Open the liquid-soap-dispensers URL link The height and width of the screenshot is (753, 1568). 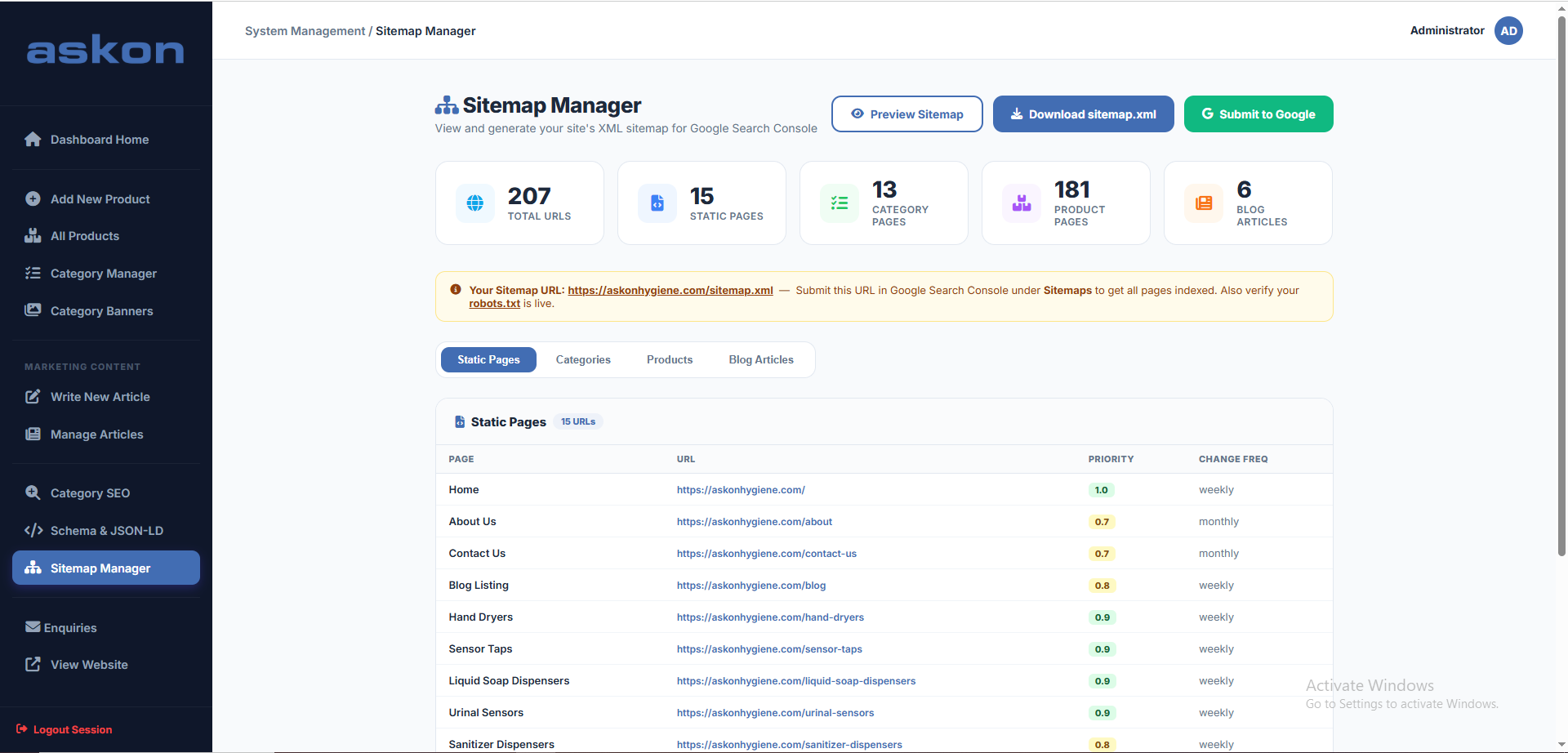796,681
